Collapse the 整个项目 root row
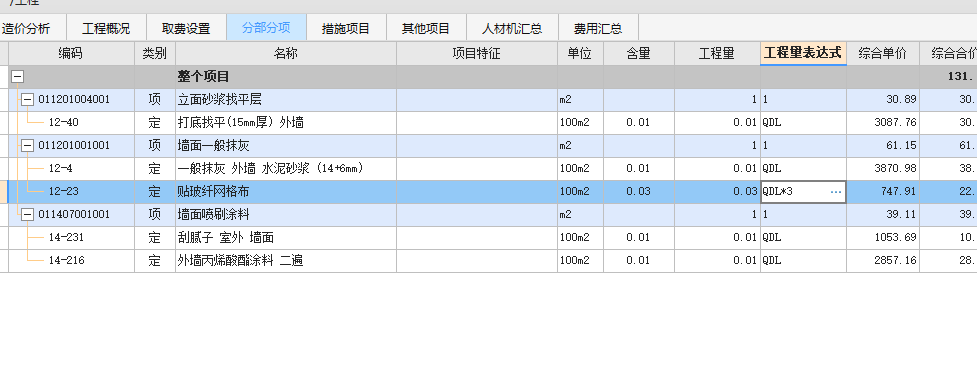977x365 pixels. [17, 77]
